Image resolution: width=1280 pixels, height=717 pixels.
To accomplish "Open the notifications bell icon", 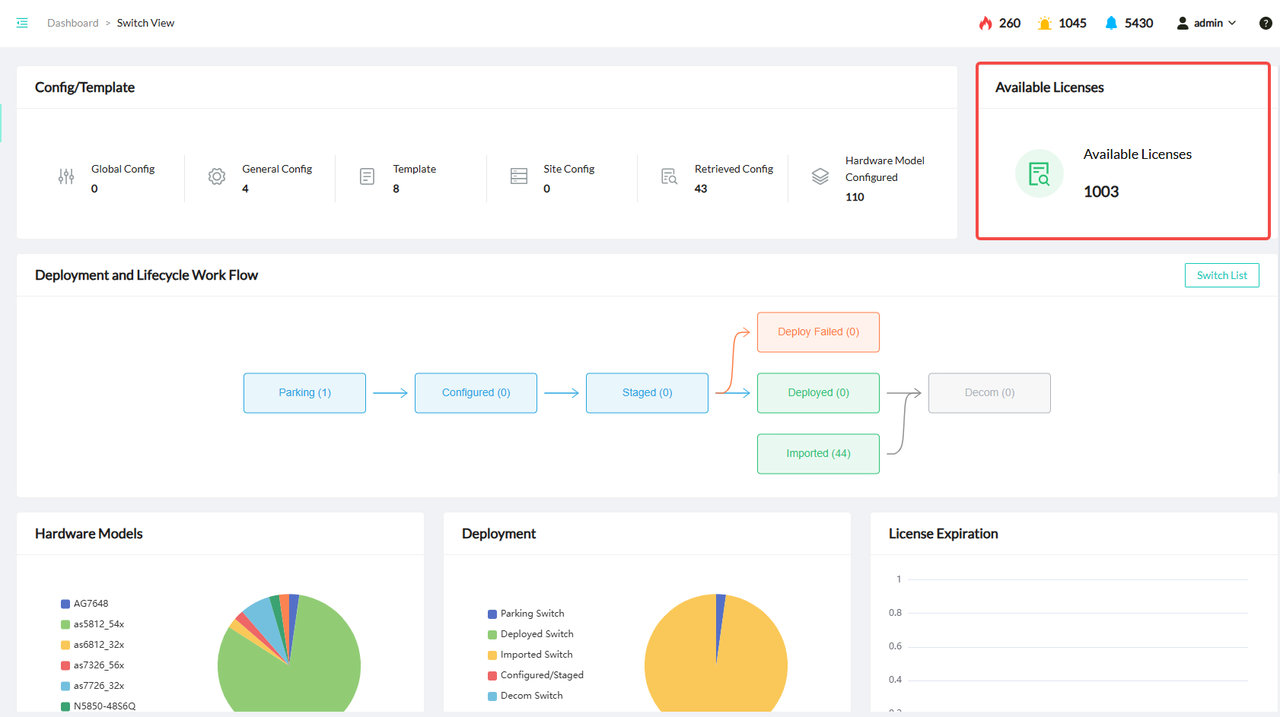I will (x=1111, y=23).
